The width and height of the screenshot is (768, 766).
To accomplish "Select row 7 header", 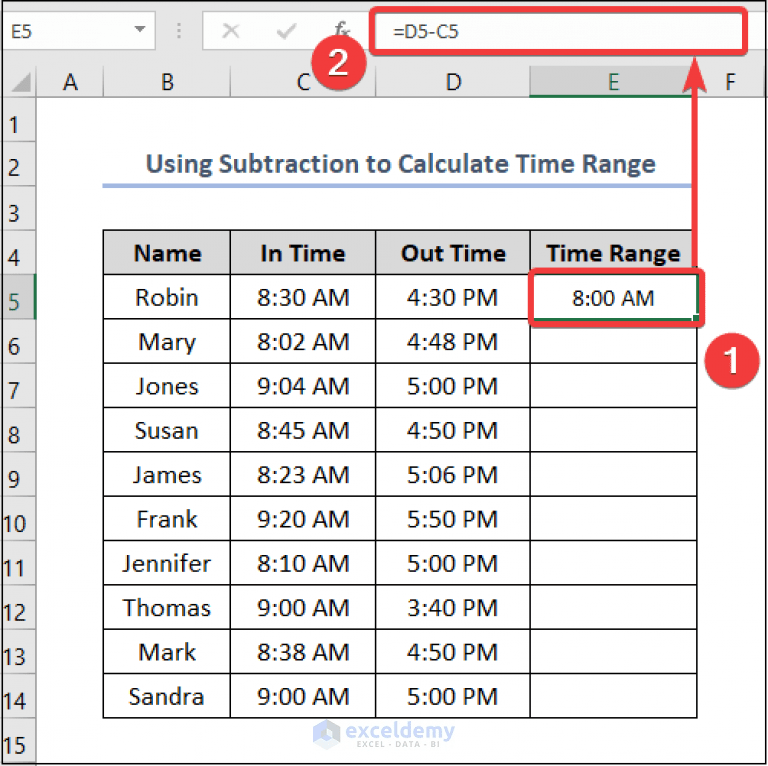I will point(19,386).
